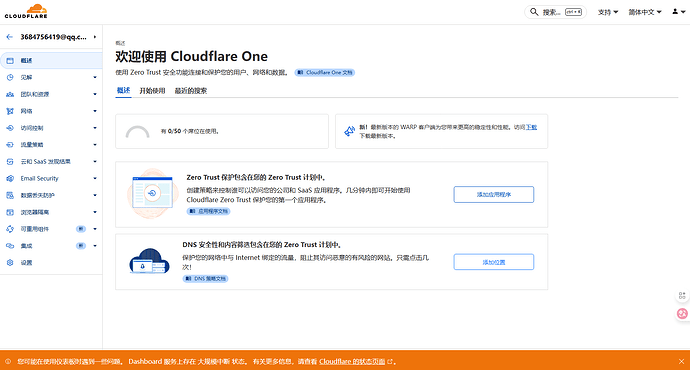Click the pink circular floating icon

coord(682,314)
